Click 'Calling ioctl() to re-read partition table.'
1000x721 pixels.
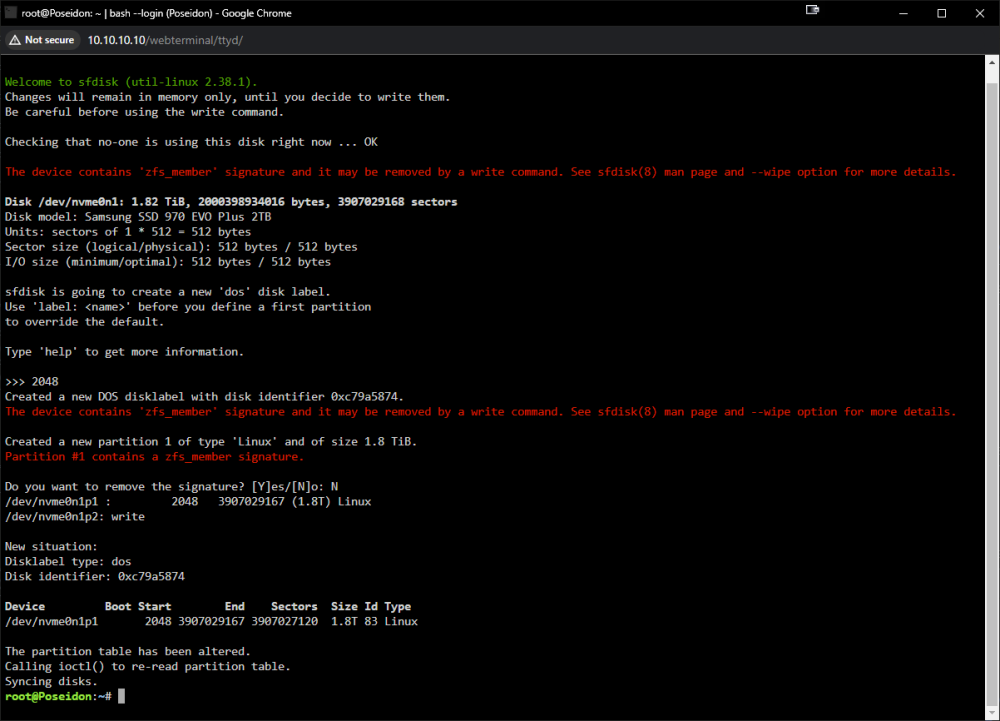click(x=147, y=666)
